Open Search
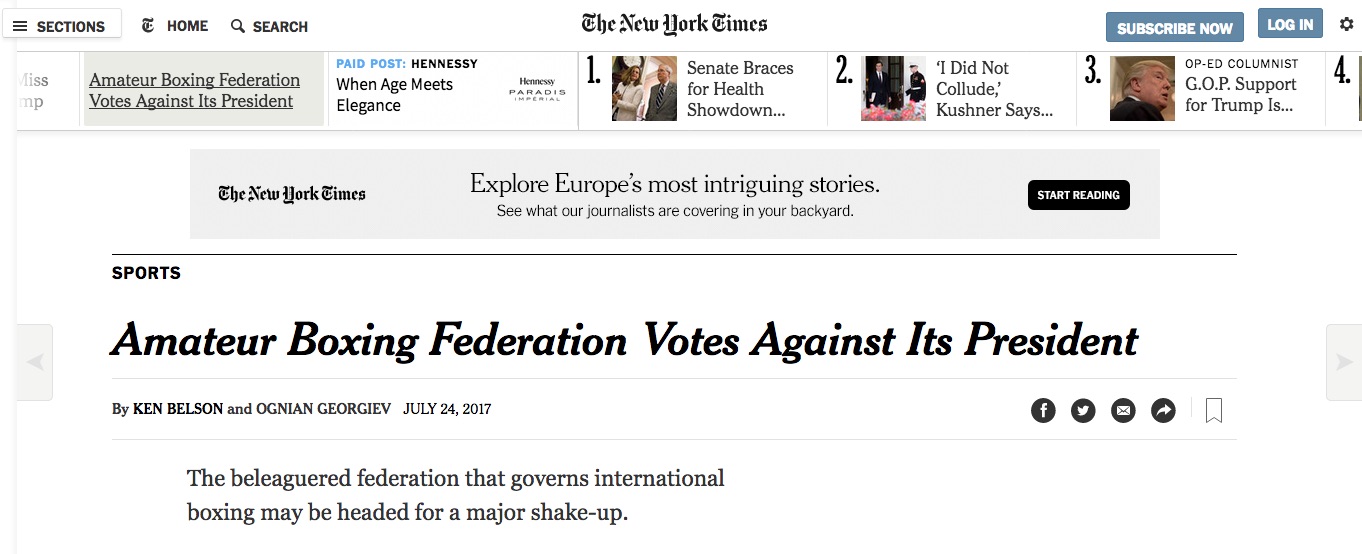The width and height of the screenshot is (1362, 554). tap(270, 26)
